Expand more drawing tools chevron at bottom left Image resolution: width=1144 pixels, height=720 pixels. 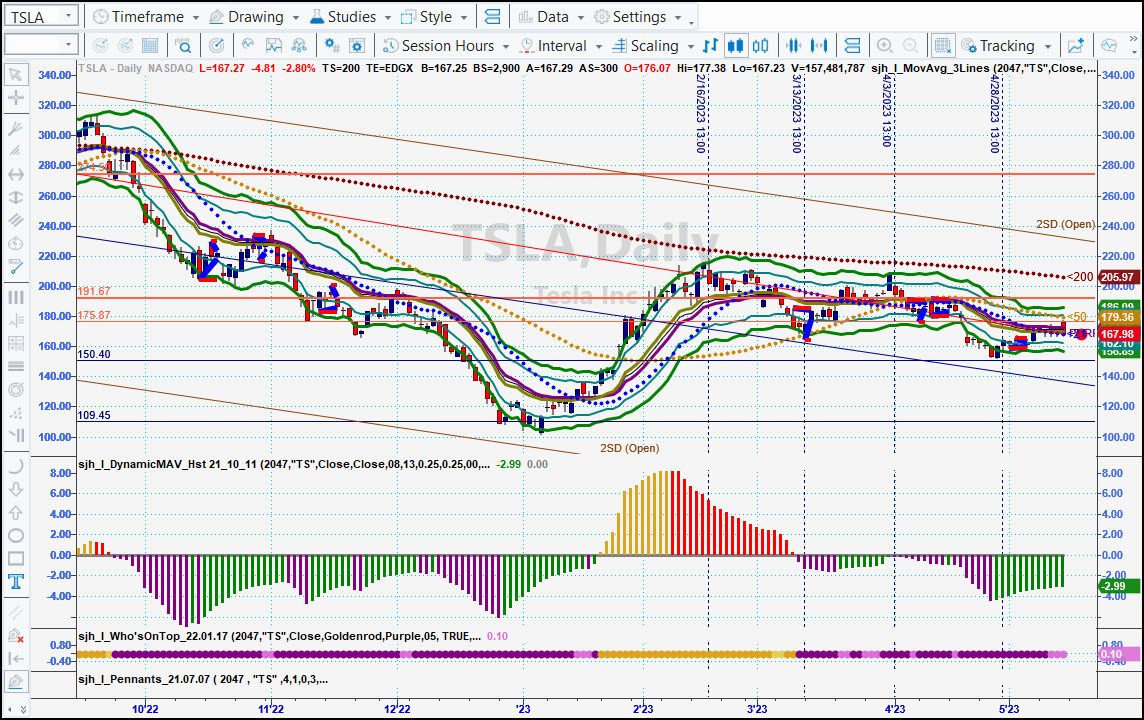23,708
